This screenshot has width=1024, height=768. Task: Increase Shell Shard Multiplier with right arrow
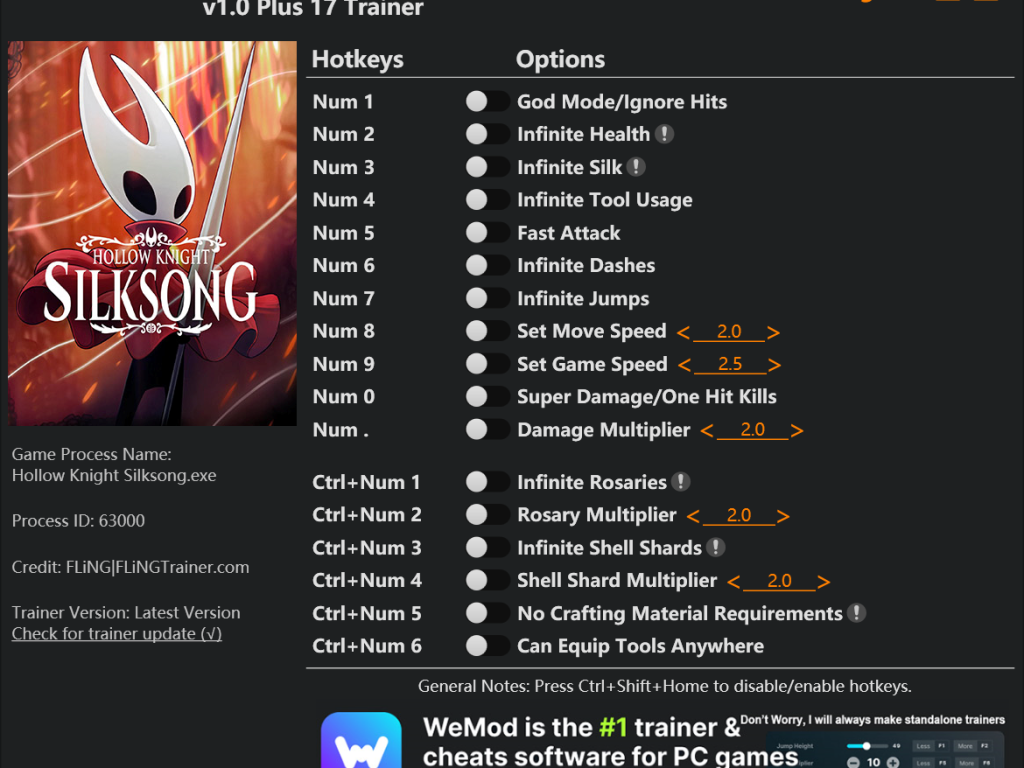[x=824, y=581]
